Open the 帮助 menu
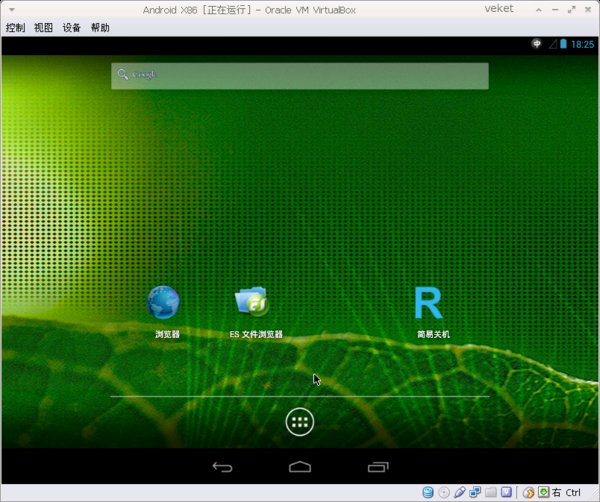This screenshot has width=600, height=502. 100,28
